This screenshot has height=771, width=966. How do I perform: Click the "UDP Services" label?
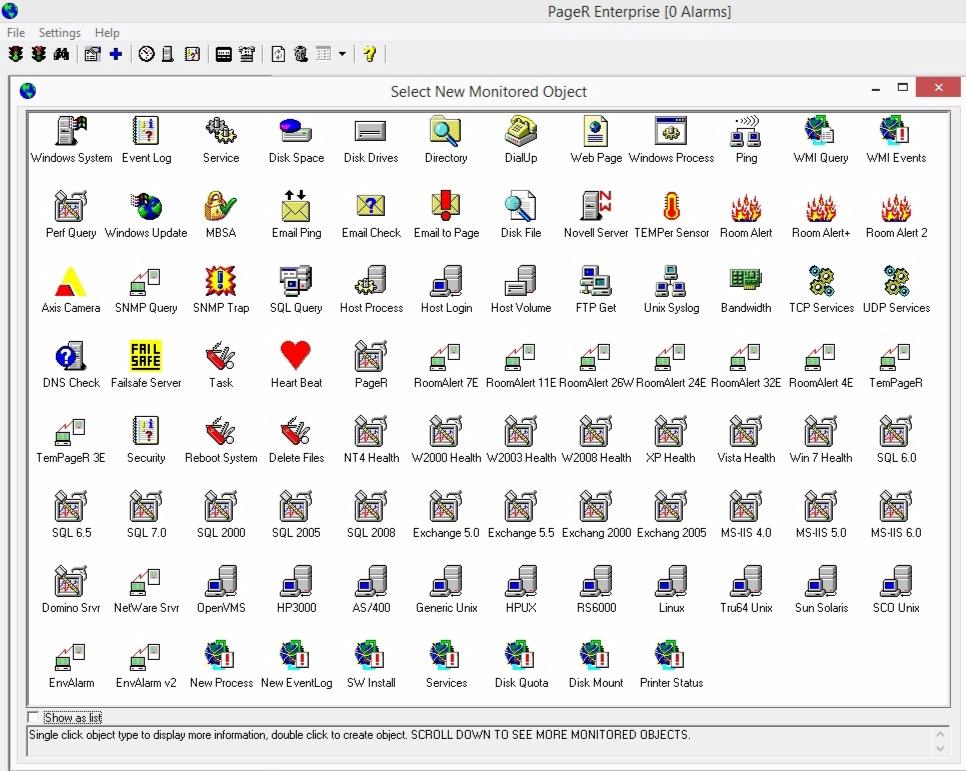896,308
